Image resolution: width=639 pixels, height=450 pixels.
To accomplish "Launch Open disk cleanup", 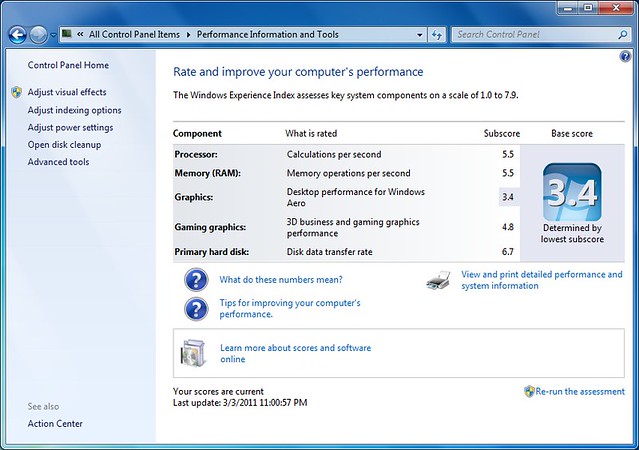I will [x=64, y=145].
